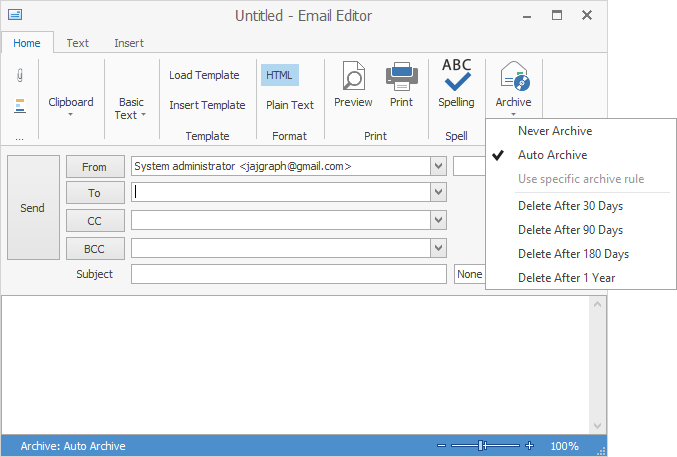The width and height of the screenshot is (677, 457).
Task: Click the zoom in plus icon
Action: point(530,446)
